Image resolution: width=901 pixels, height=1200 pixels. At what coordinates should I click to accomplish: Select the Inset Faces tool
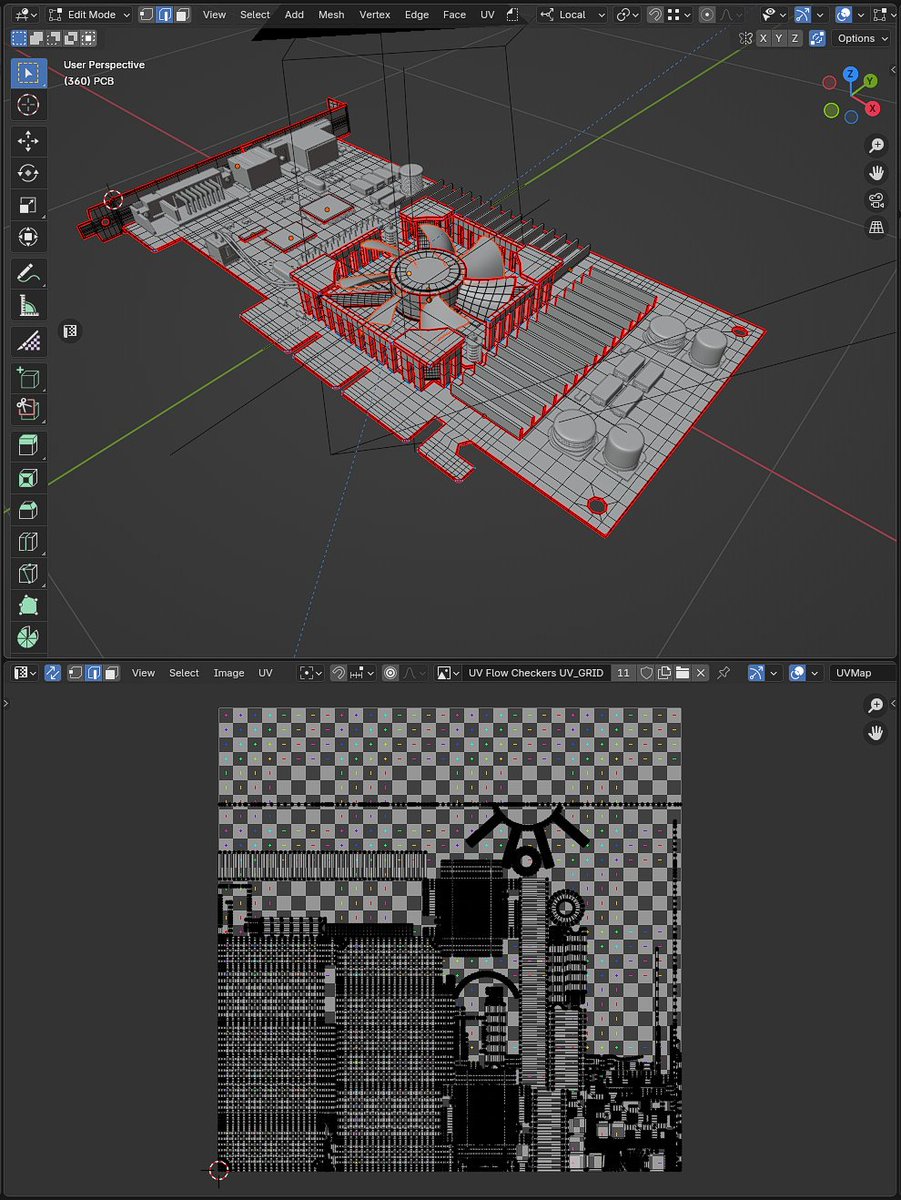tap(28, 477)
